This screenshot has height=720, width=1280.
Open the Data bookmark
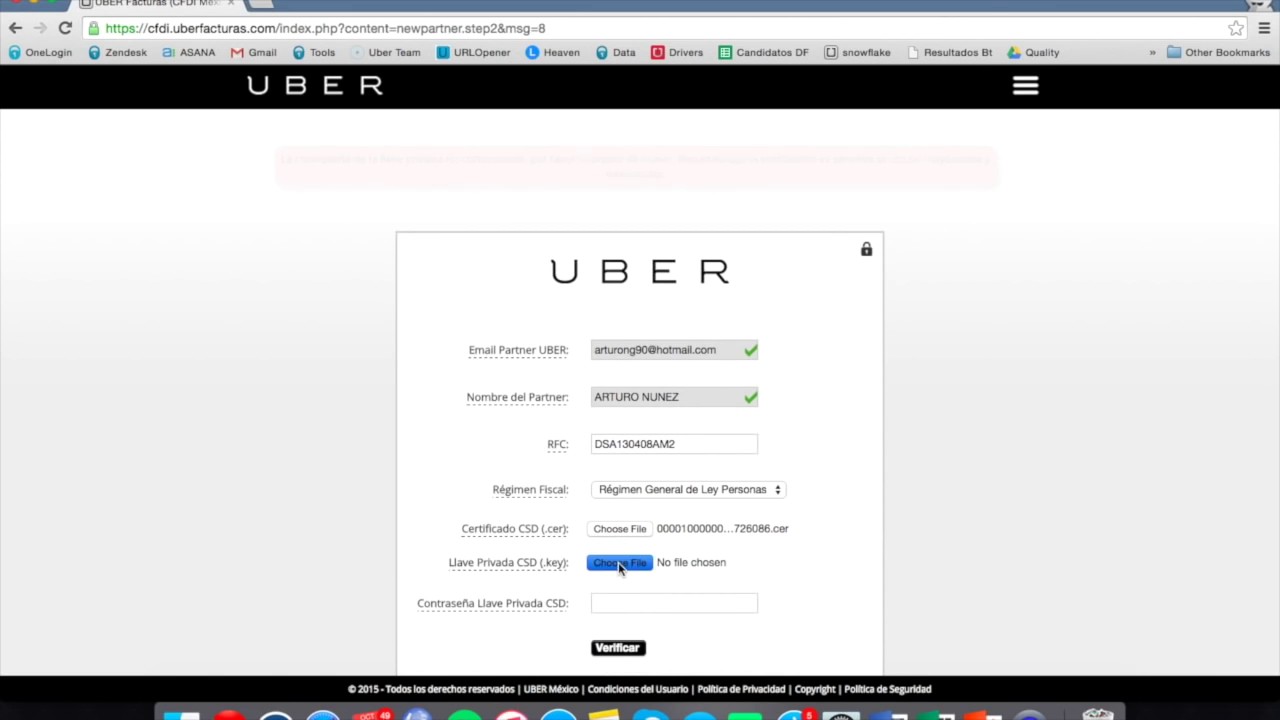(x=615, y=52)
